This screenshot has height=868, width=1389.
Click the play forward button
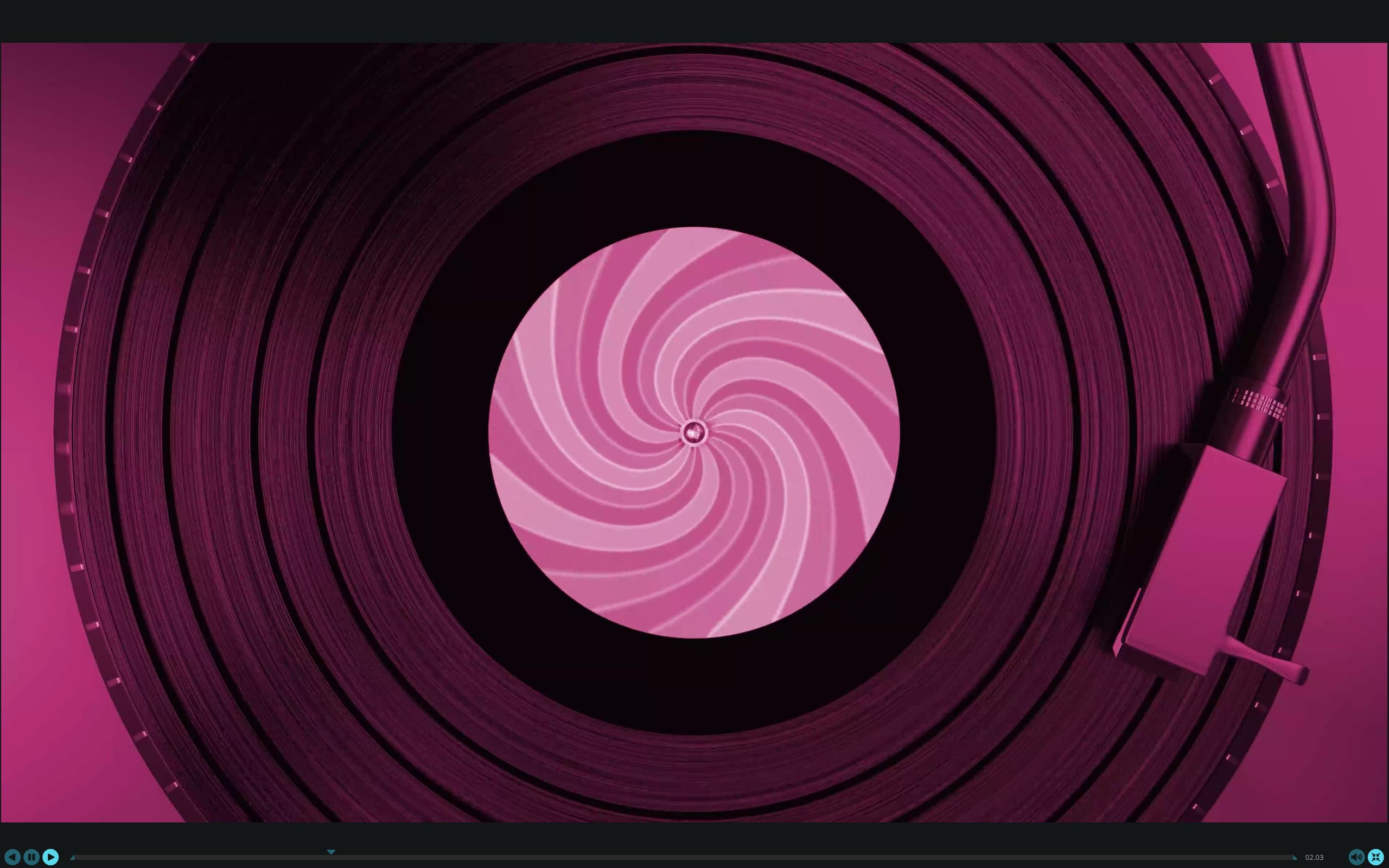[x=50, y=857]
